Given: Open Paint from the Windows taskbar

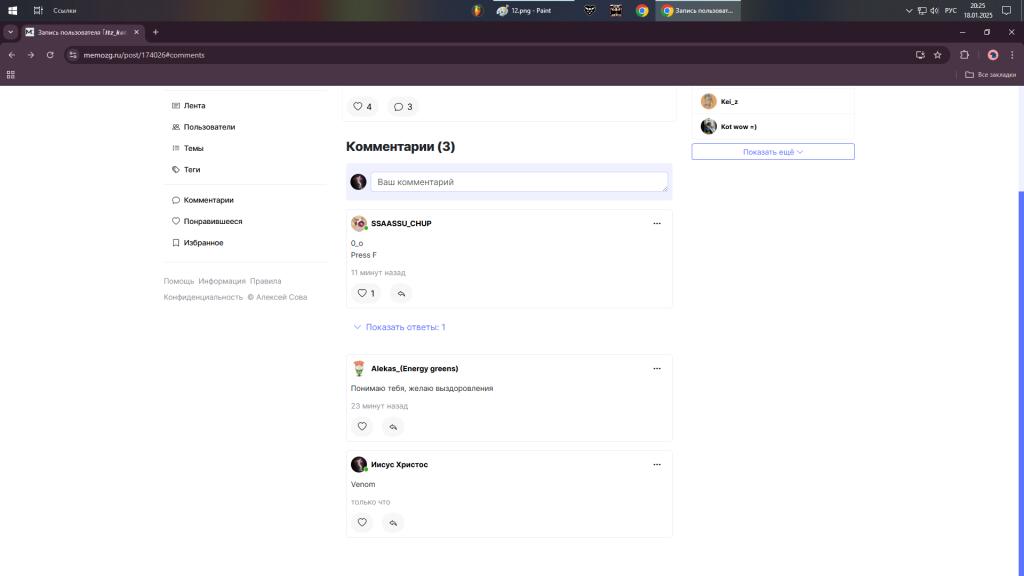Looking at the screenshot, I should click(524, 10).
